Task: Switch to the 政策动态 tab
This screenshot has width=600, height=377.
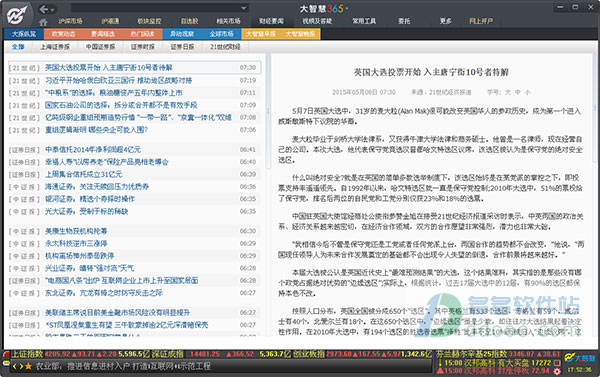Action: [64, 34]
